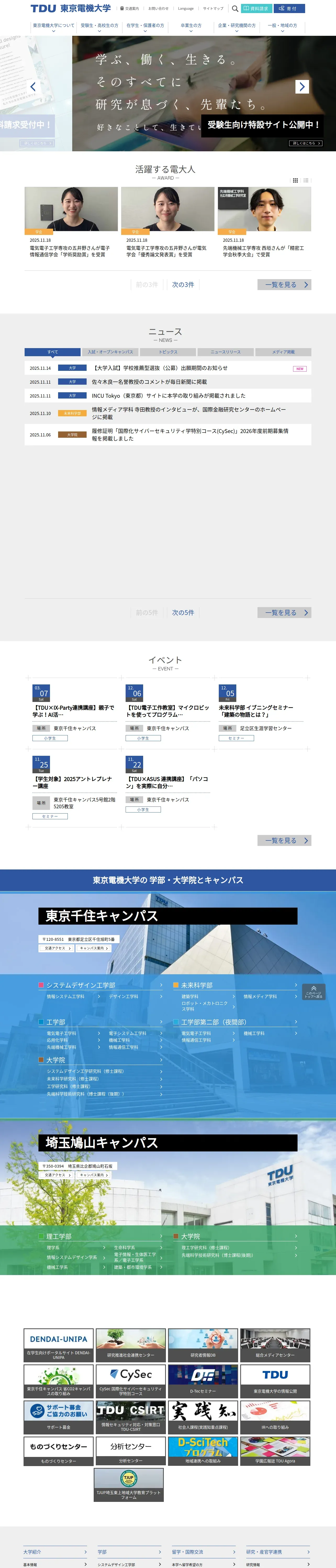Open the D-SciTech プログラム banner

[x=203, y=1451]
